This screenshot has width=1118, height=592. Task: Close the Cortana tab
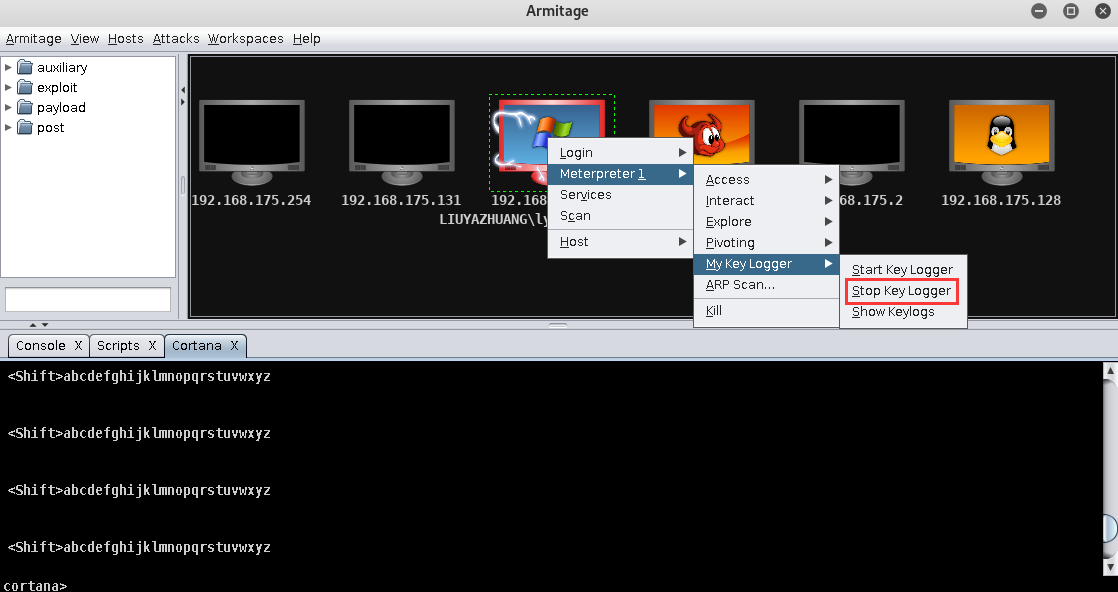(234, 346)
